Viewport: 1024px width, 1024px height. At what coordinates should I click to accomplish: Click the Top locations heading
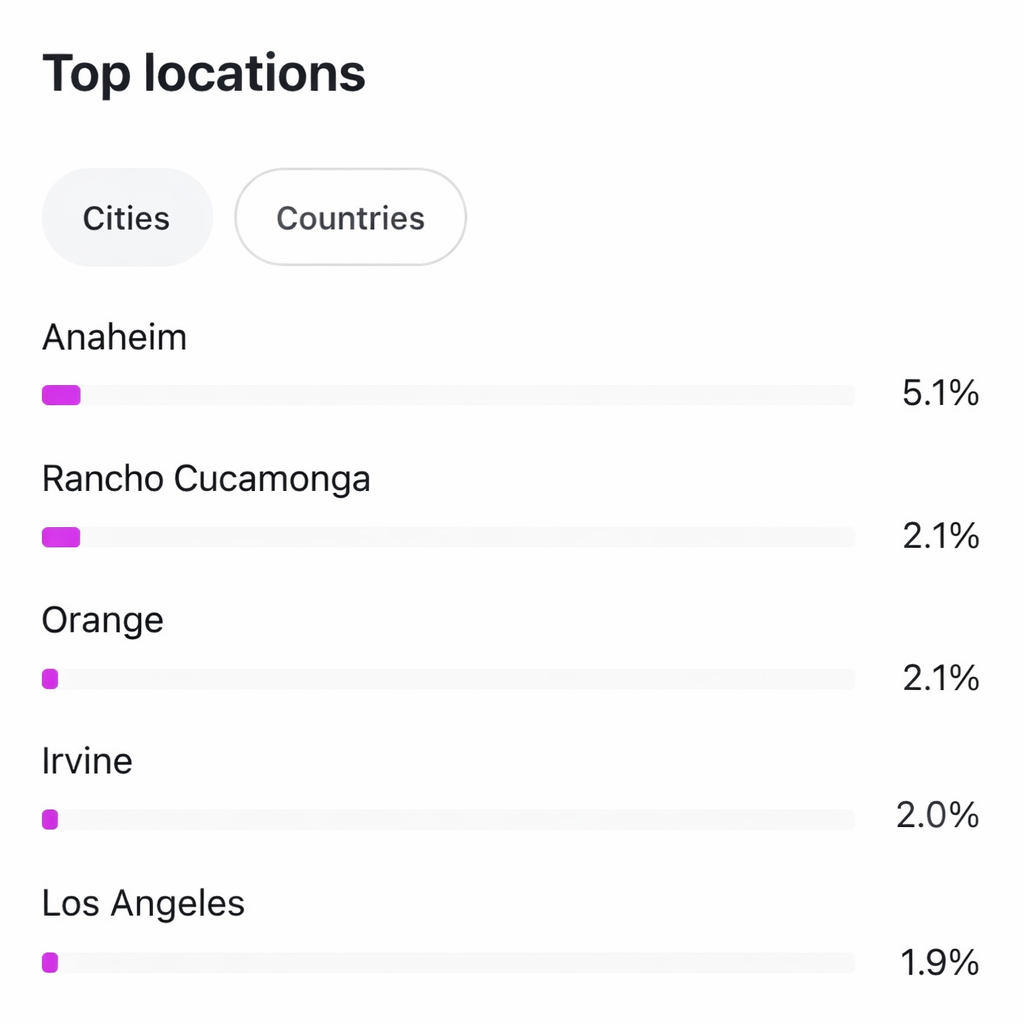pyautogui.click(x=204, y=74)
